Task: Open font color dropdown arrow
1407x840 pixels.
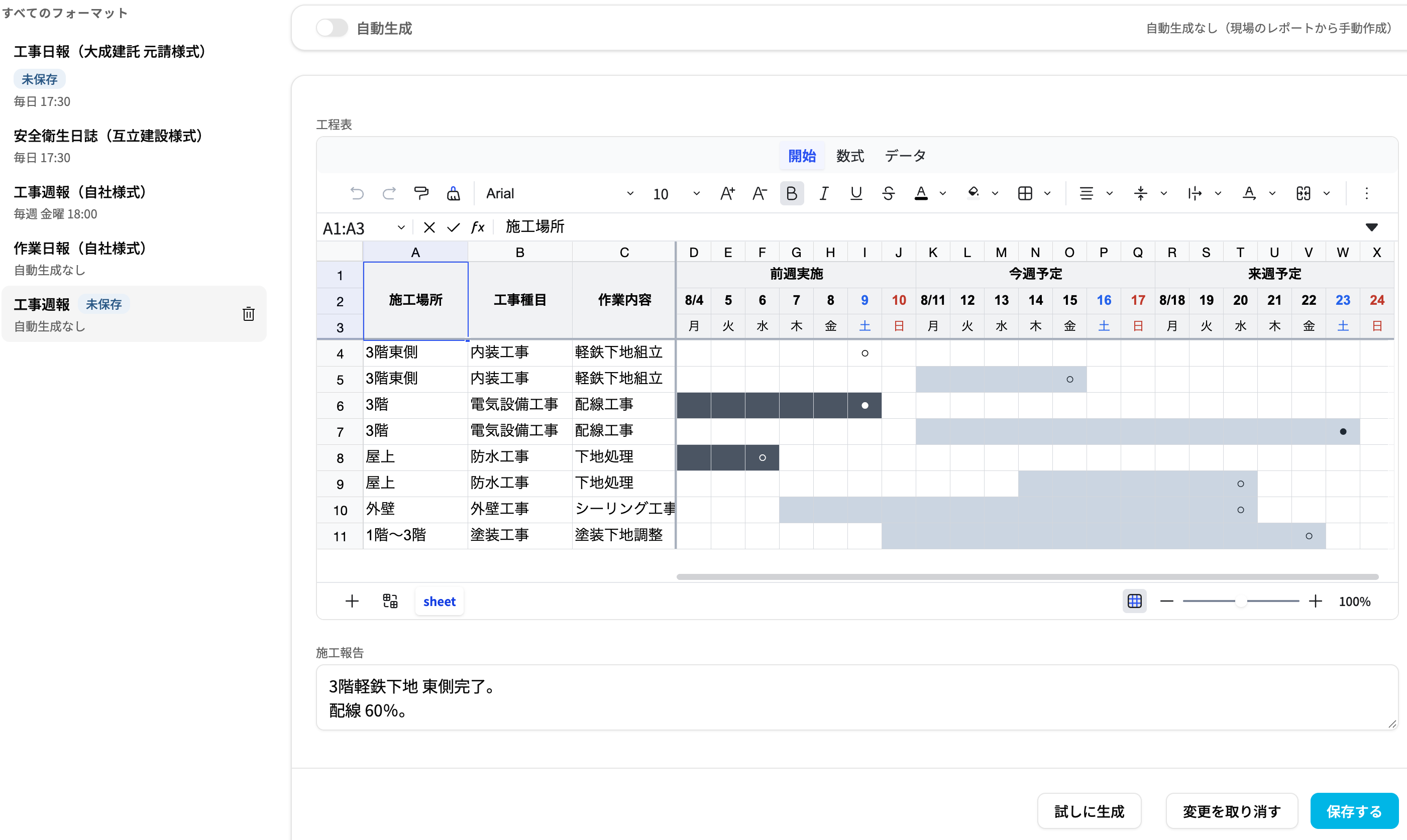Action: coord(943,194)
